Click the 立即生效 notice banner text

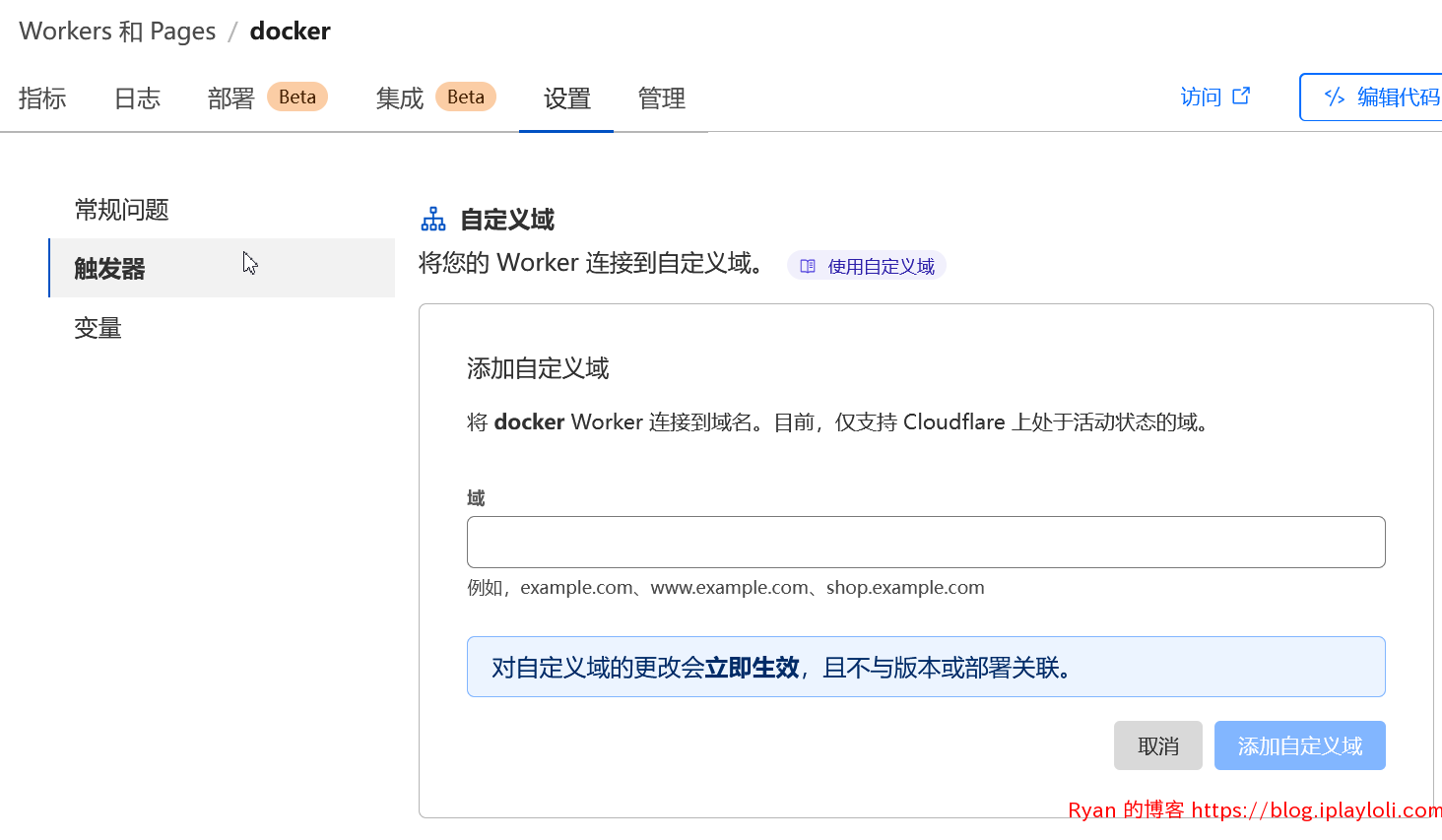click(753, 668)
